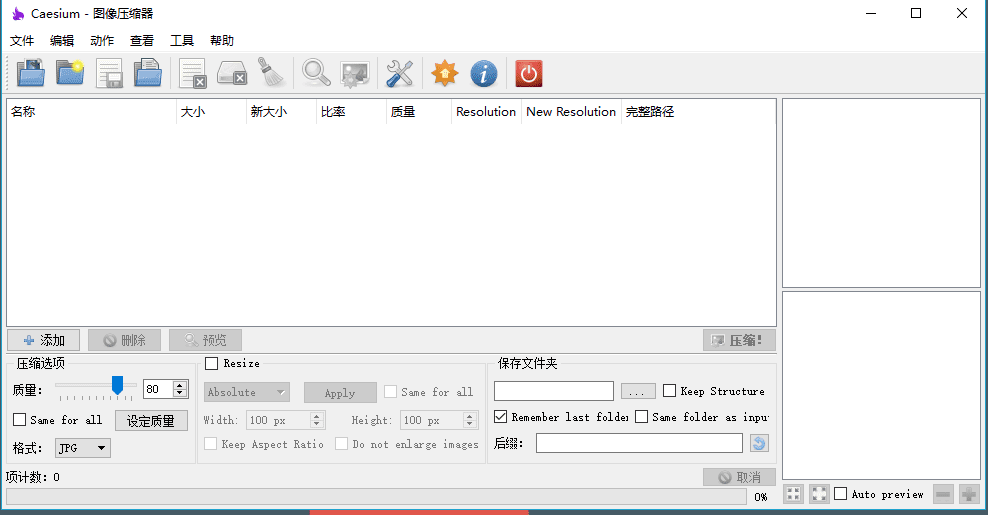Image resolution: width=988 pixels, height=515 pixels.
Task: Click the zoom in plus icon
Action: [x=968, y=494]
